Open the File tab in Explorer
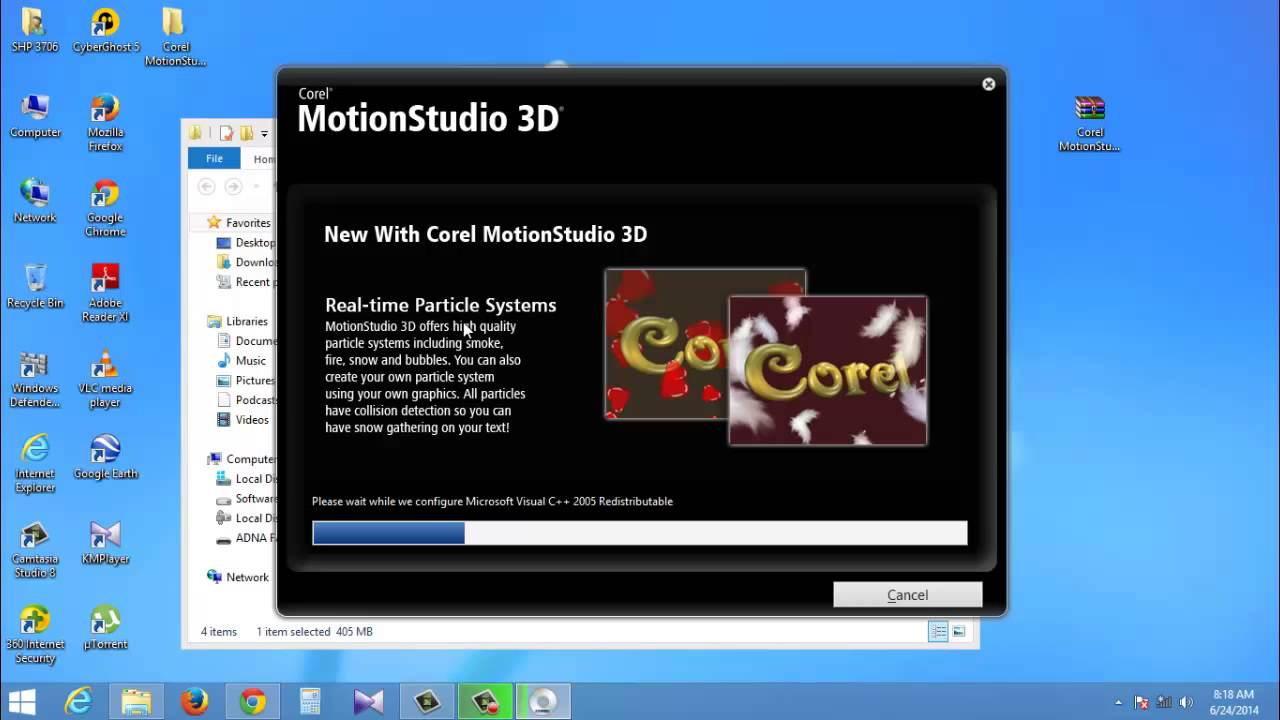This screenshot has width=1280, height=720. (214, 159)
